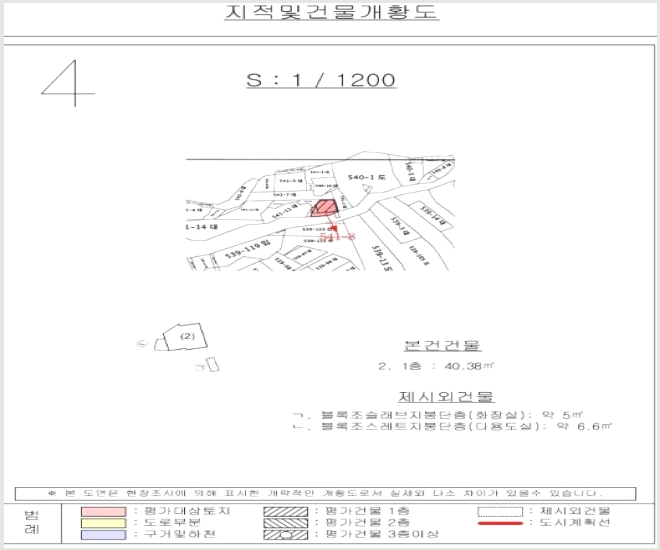
Task: Click the 541-5 대 parcel label
Action: [x=291, y=181]
